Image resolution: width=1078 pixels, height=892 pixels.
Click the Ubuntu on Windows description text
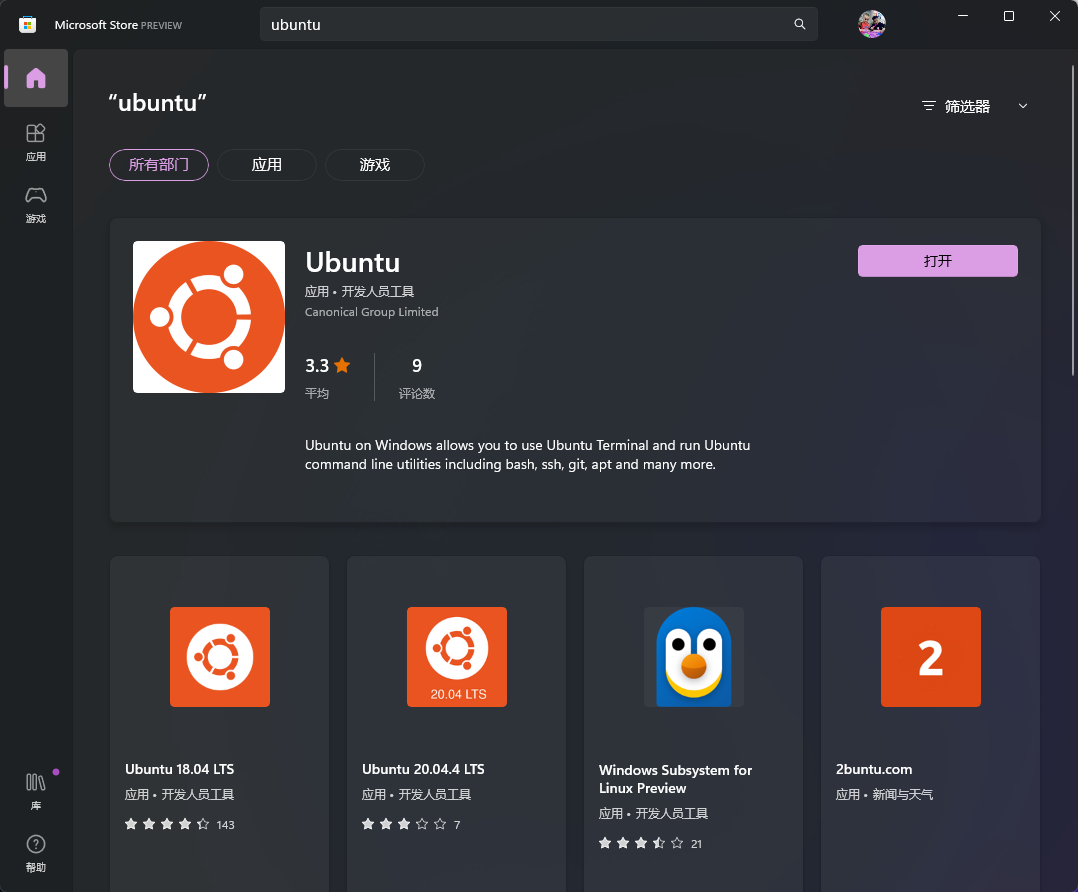tap(527, 455)
